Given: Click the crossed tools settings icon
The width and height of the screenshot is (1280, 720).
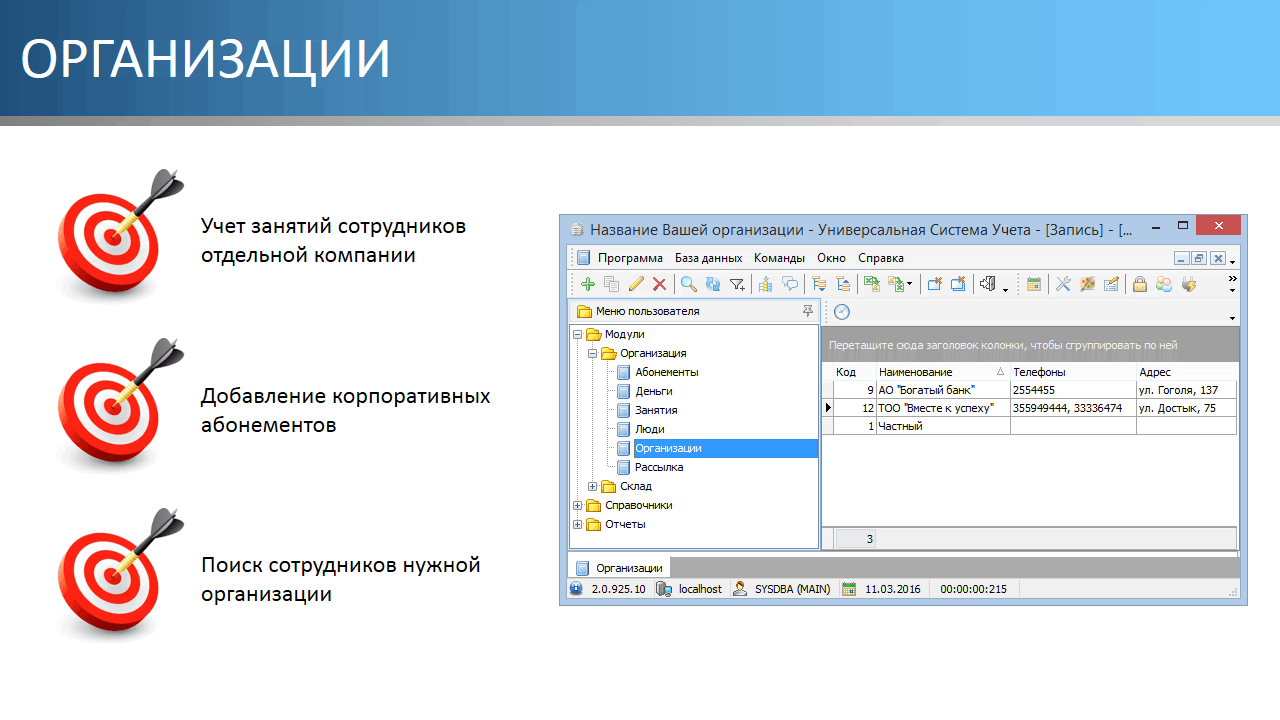Looking at the screenshot, I should click(1063, 284).
